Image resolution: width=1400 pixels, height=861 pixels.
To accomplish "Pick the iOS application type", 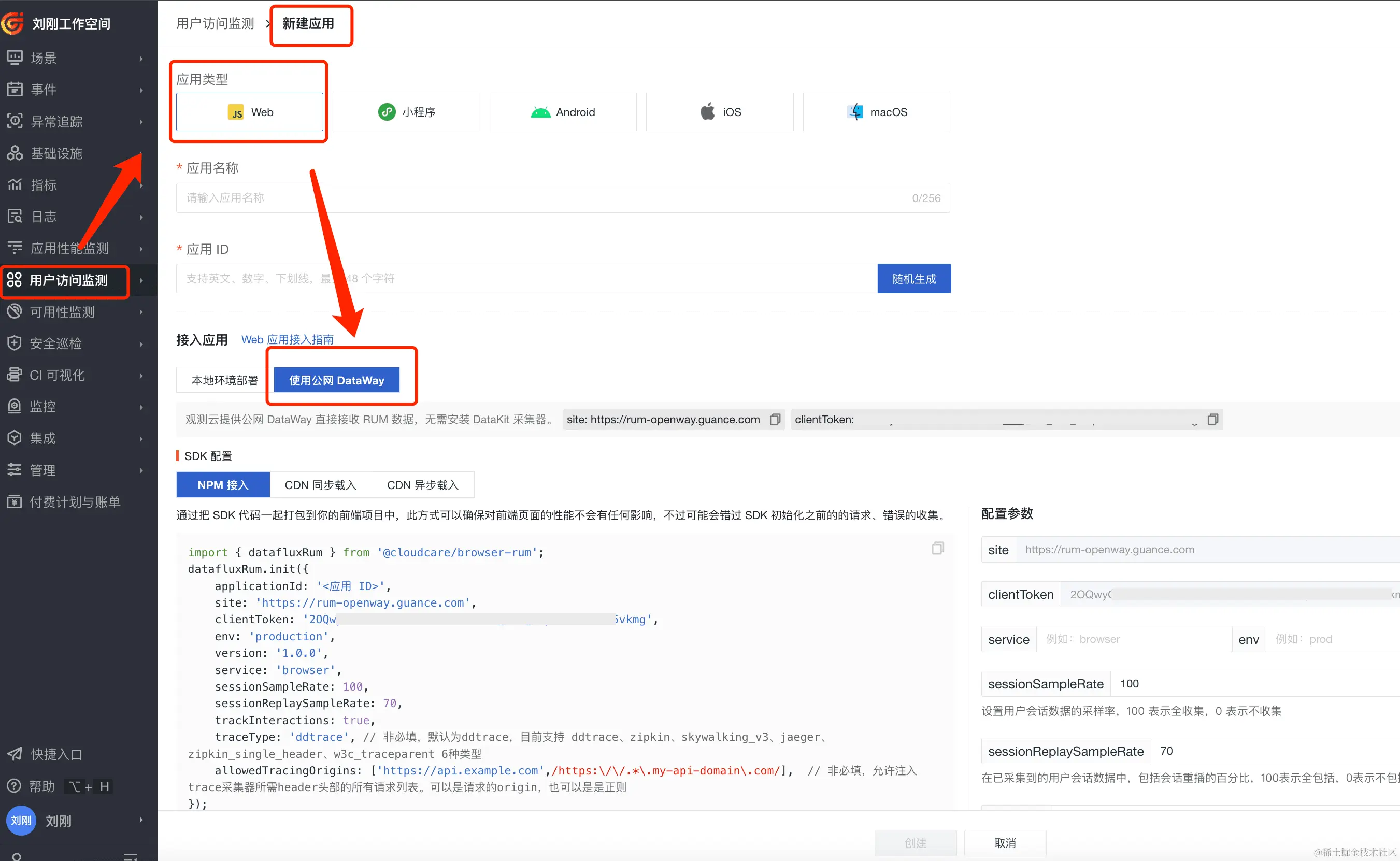I will point(719,112).
